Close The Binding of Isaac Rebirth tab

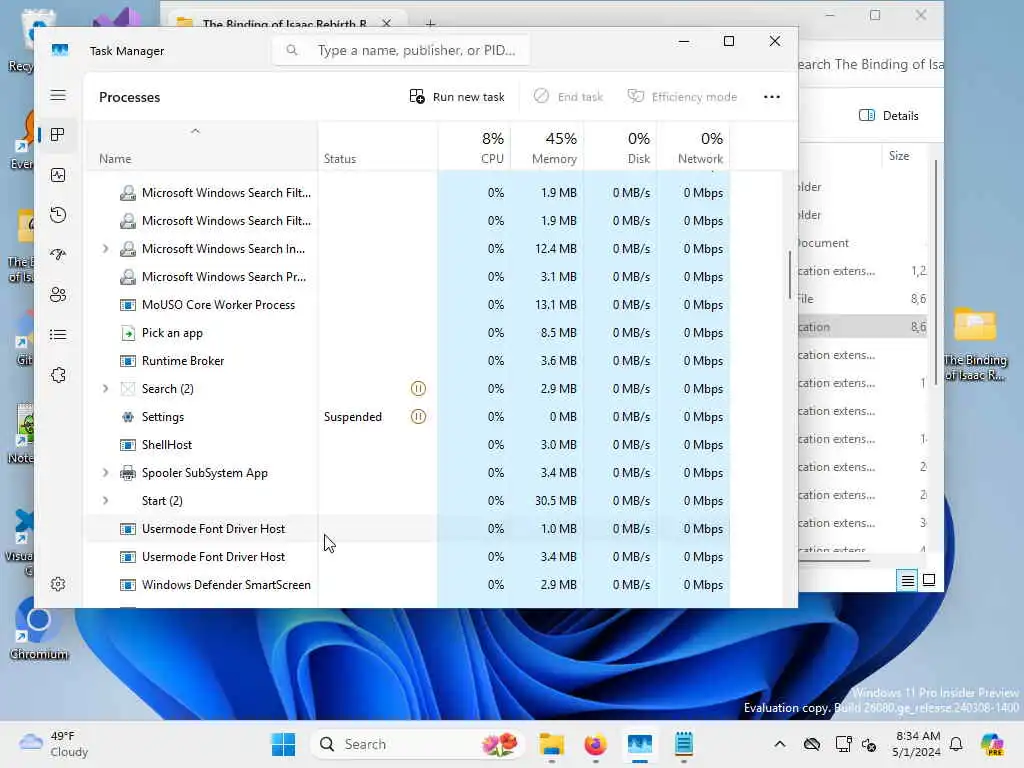point(387,24)
